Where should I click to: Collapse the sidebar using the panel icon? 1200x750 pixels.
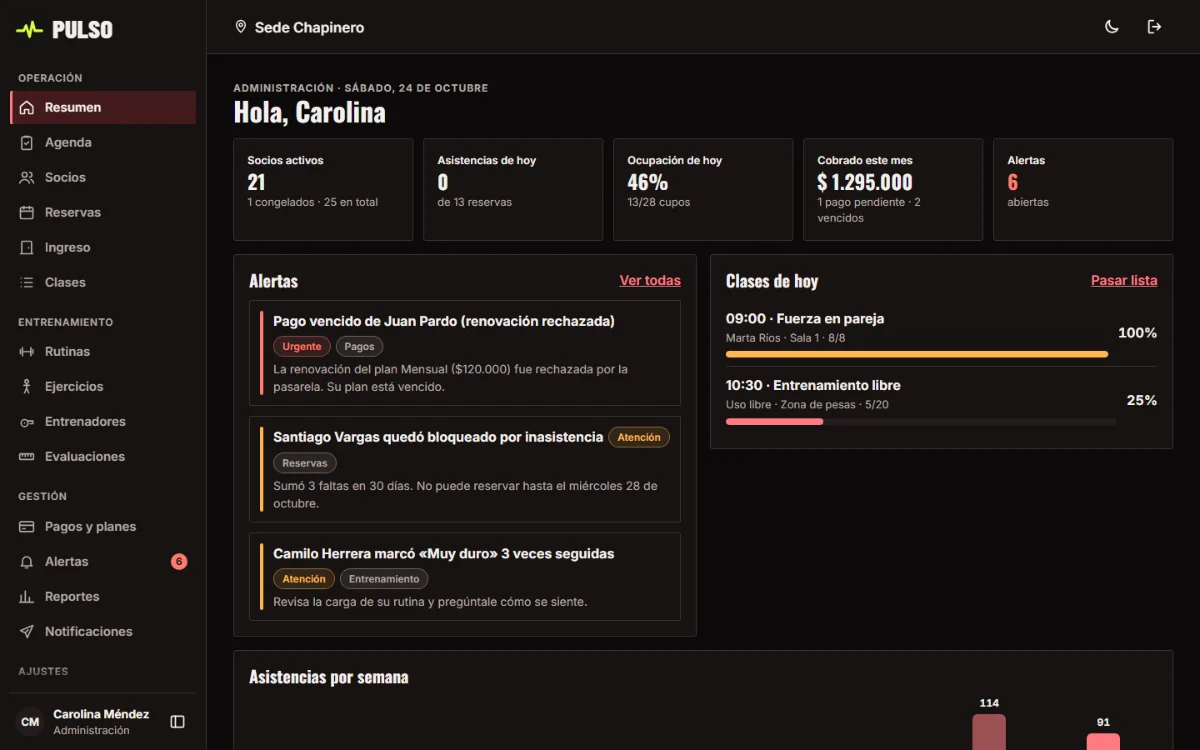tap(178, 722)
